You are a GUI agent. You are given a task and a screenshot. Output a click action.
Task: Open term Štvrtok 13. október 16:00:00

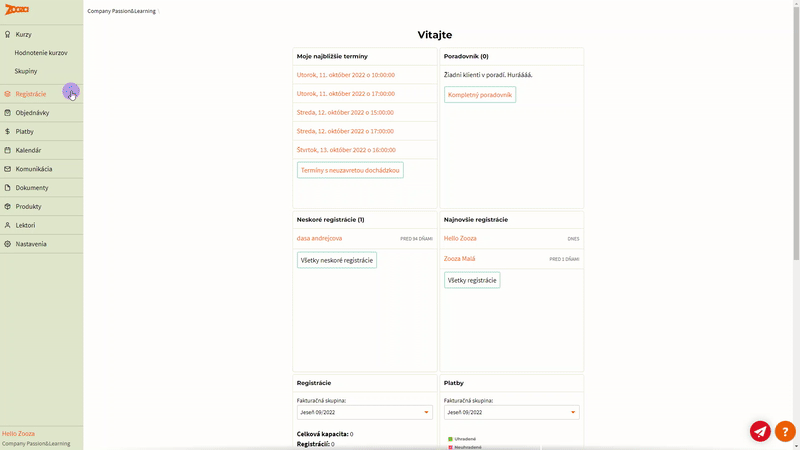346,150
